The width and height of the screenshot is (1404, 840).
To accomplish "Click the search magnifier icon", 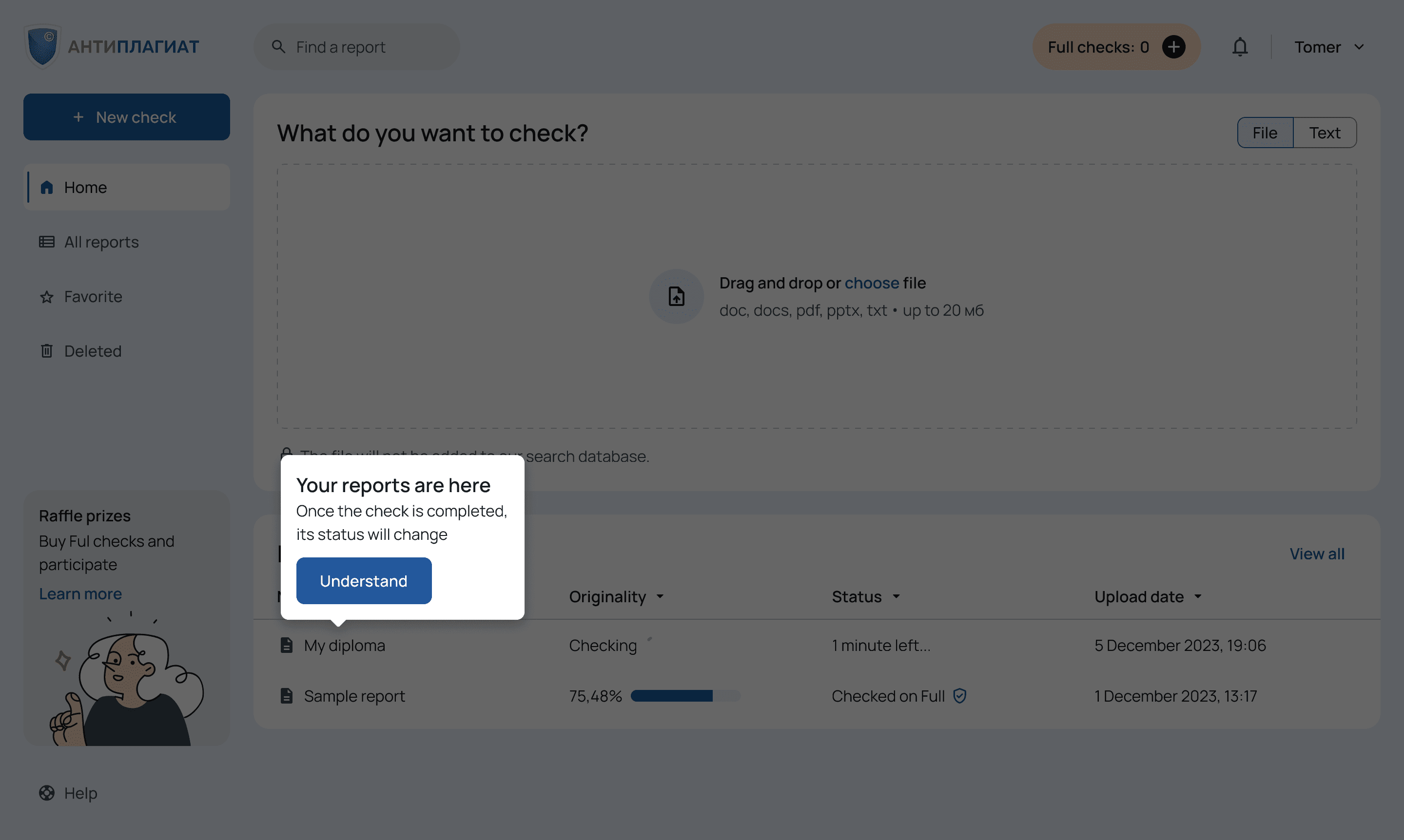I will click(x=278, y=47).
